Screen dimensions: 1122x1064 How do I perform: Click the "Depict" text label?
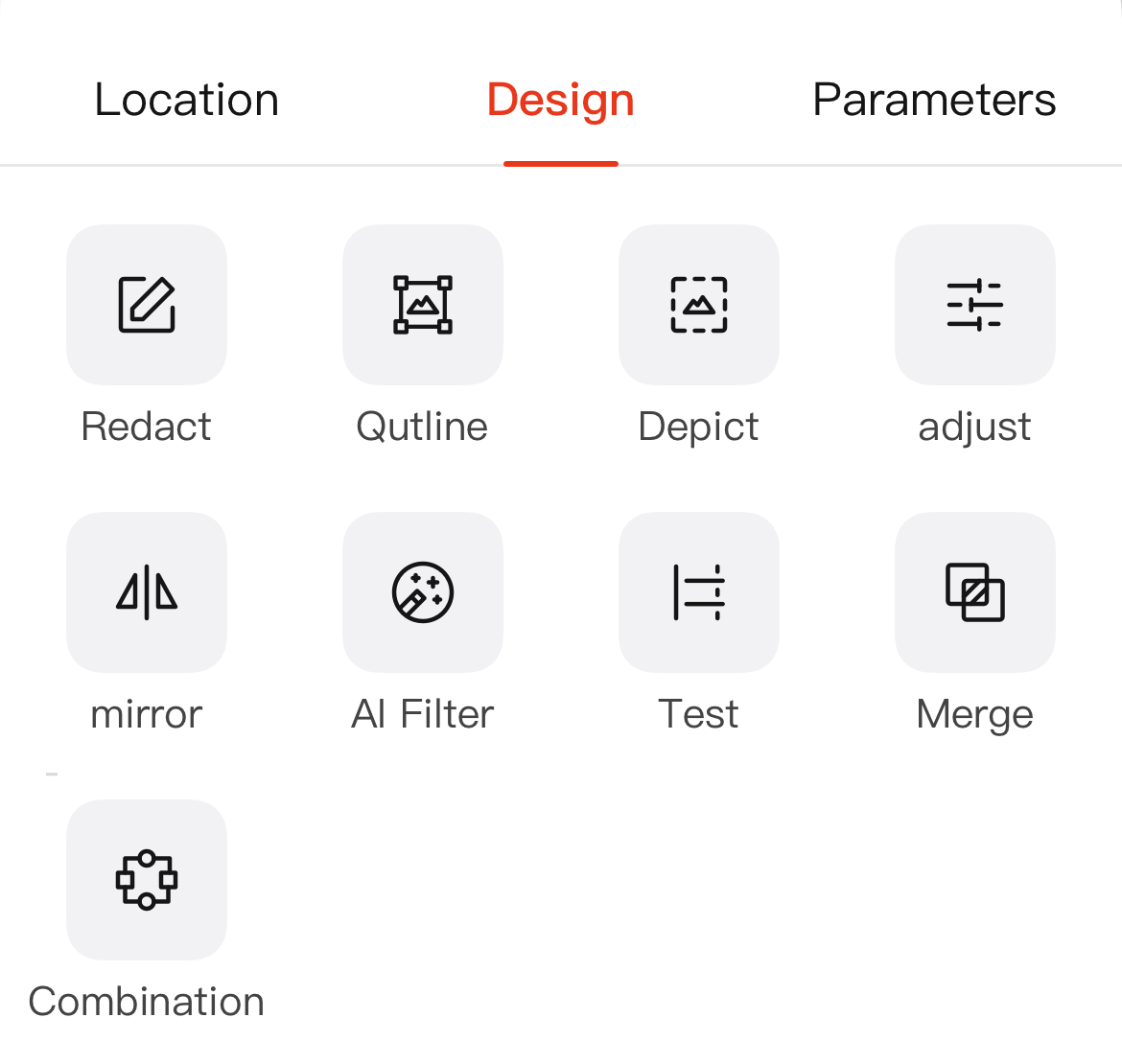coord(698,427)
